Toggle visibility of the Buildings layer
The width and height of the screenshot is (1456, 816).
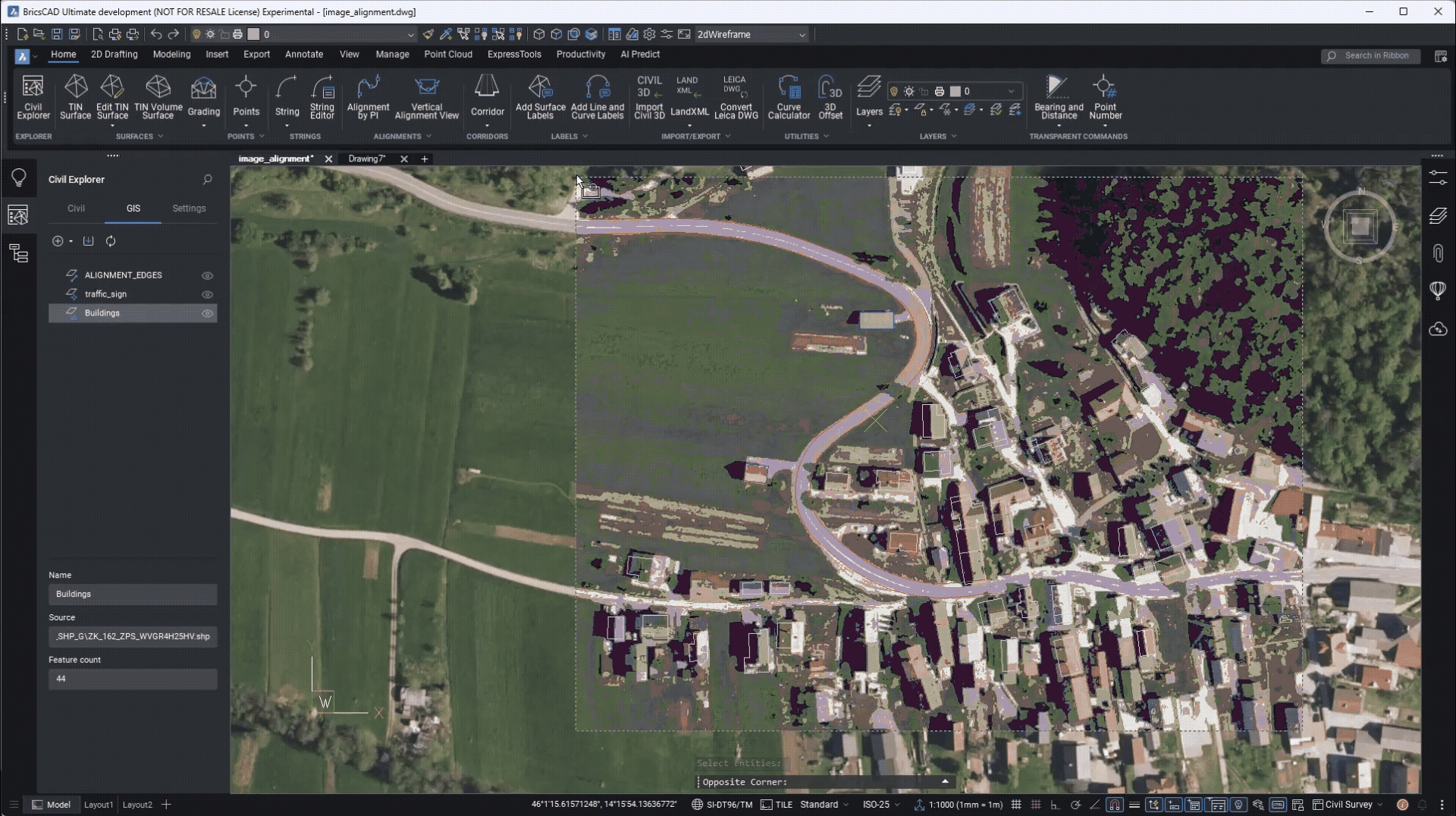(x=207, y=313)
